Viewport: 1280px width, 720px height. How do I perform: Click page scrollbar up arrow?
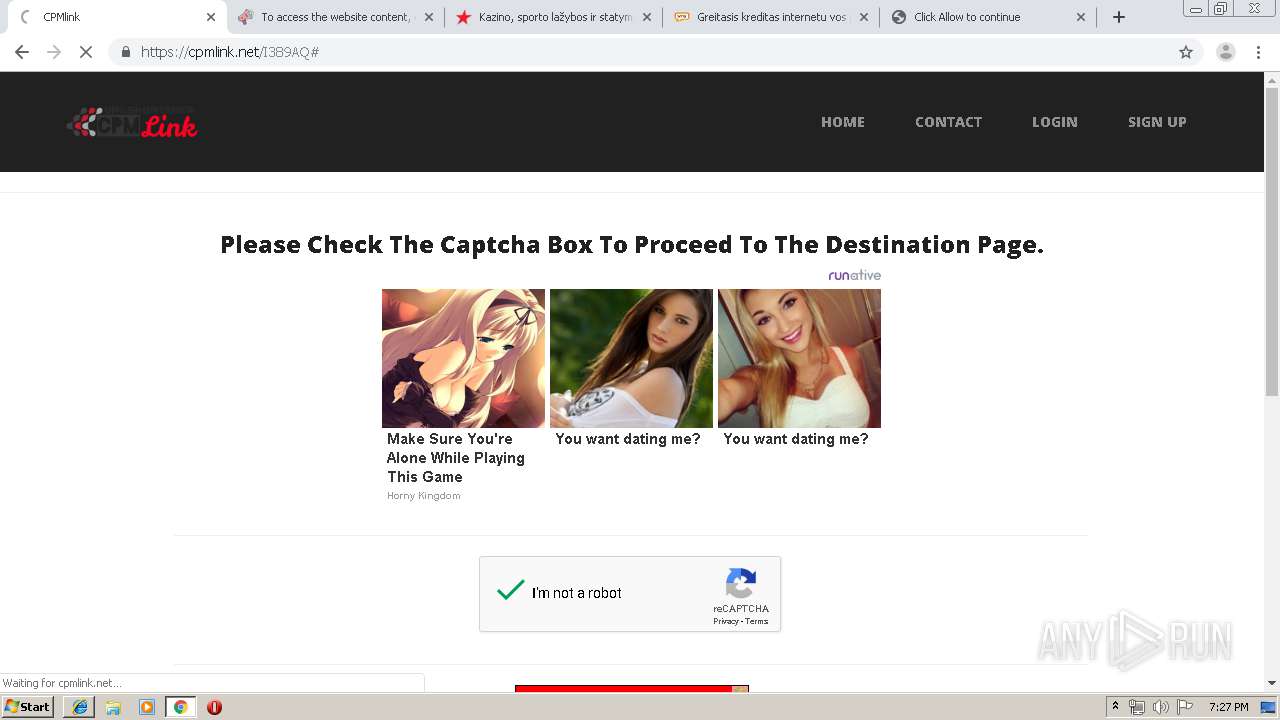coord(1272,79)
